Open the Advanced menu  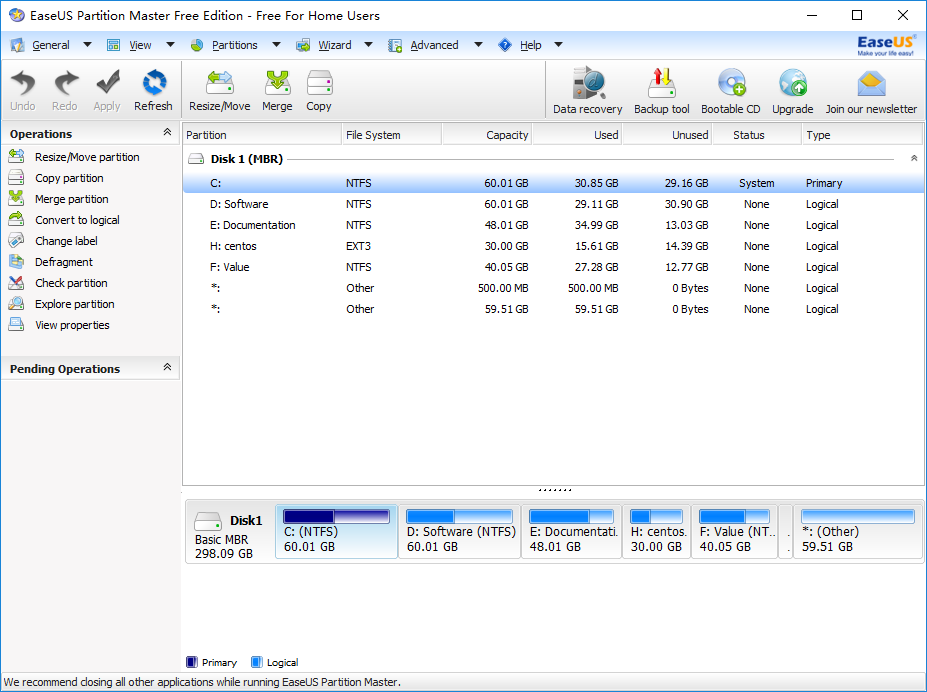click(434, 45)
